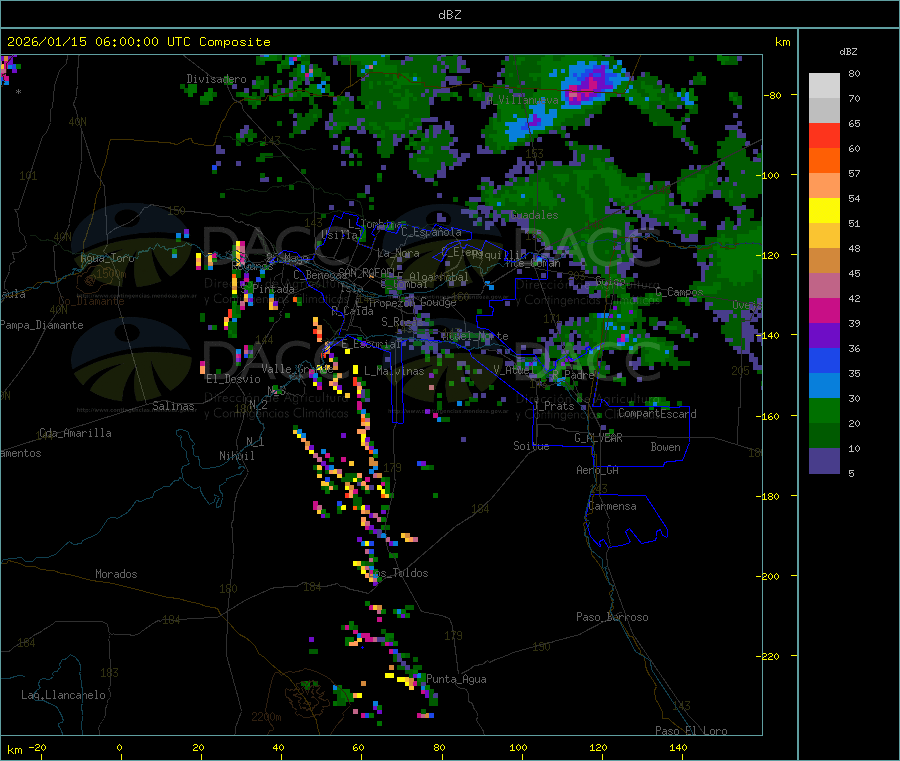900x761 pixels.
Task: Click the Soitue map label
Action: click(x=531, y=446)
